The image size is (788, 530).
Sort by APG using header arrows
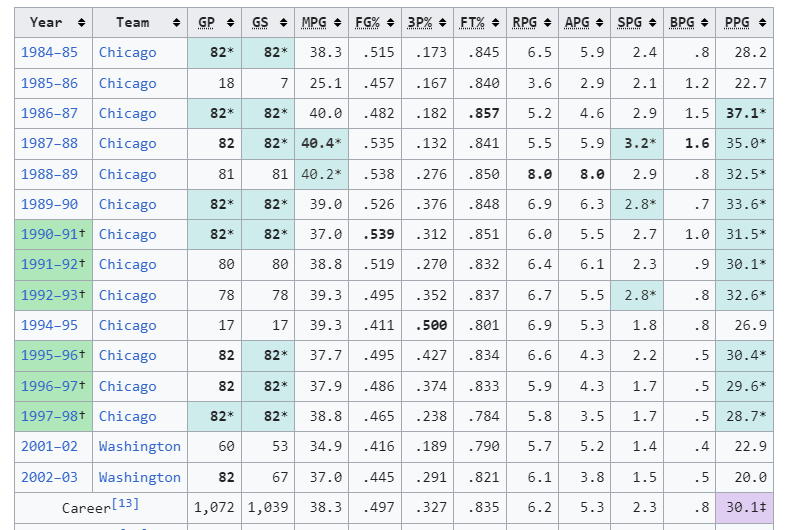tap(600, 23)
